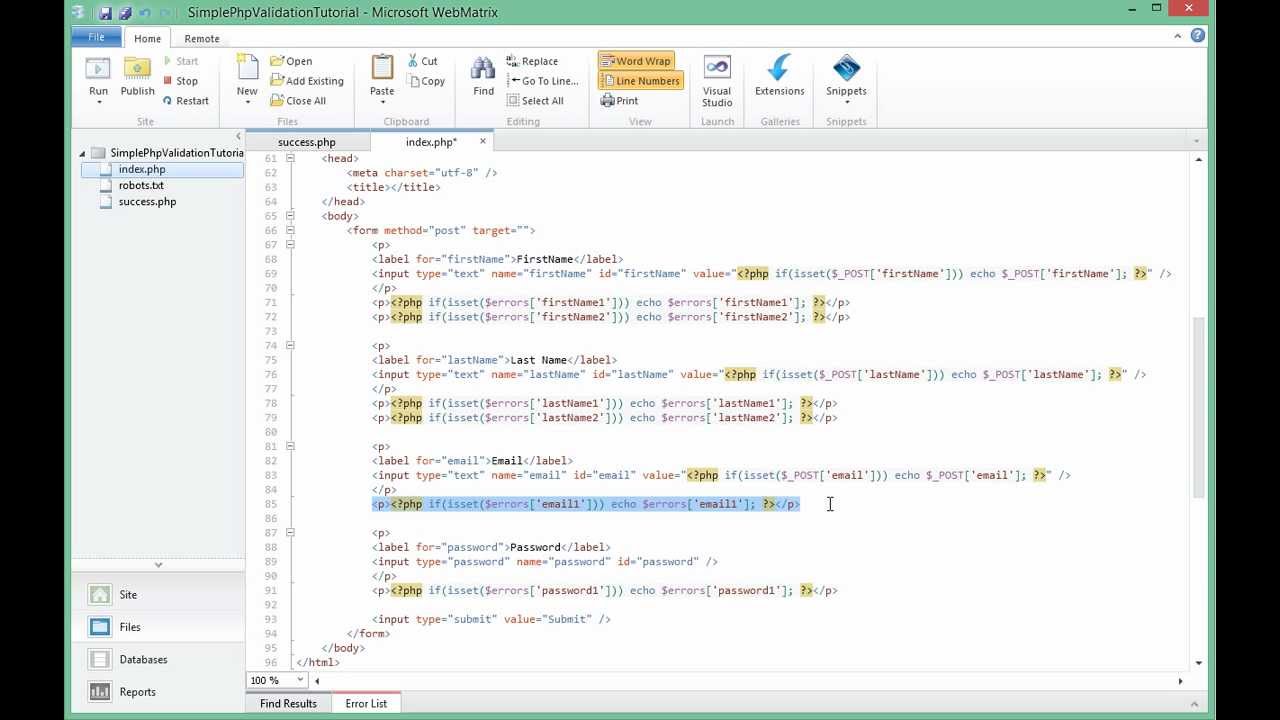Open the Run dropdown arrow

point(98,102)
